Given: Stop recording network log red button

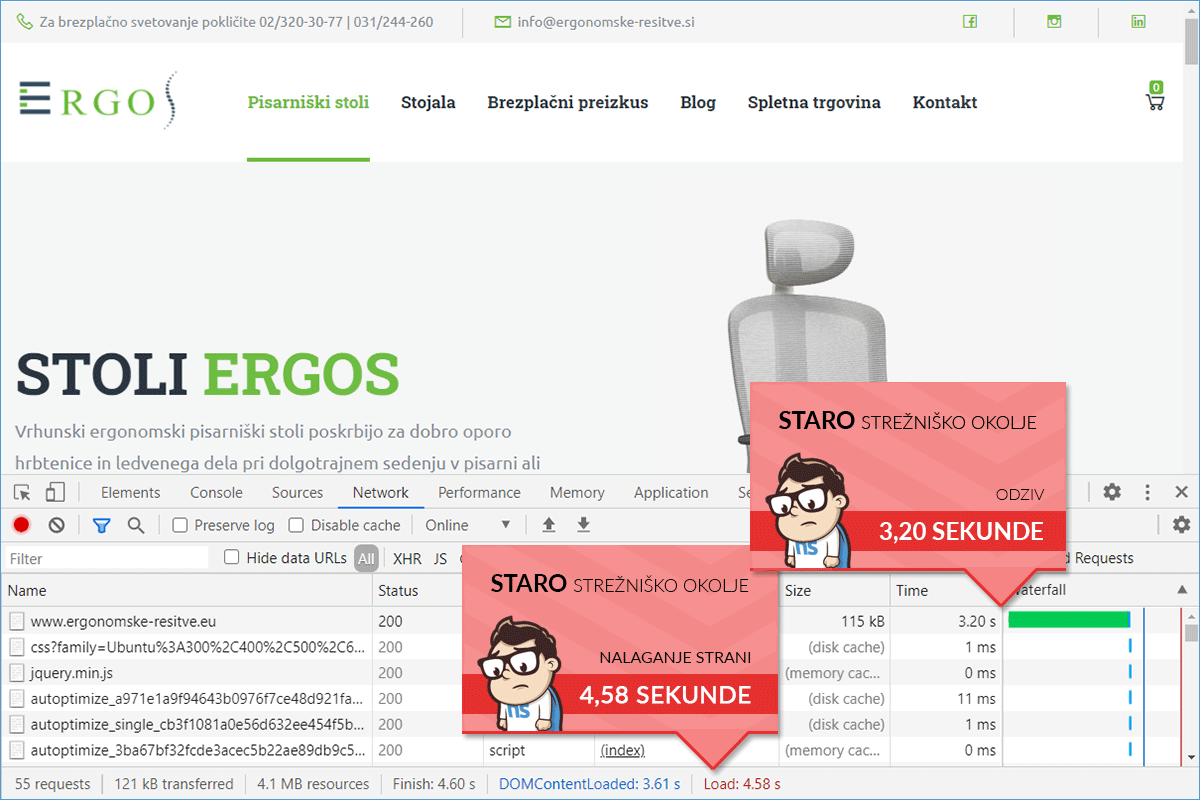Looking at the screenshot, I should pyautogui.click(x=21, y=525).
